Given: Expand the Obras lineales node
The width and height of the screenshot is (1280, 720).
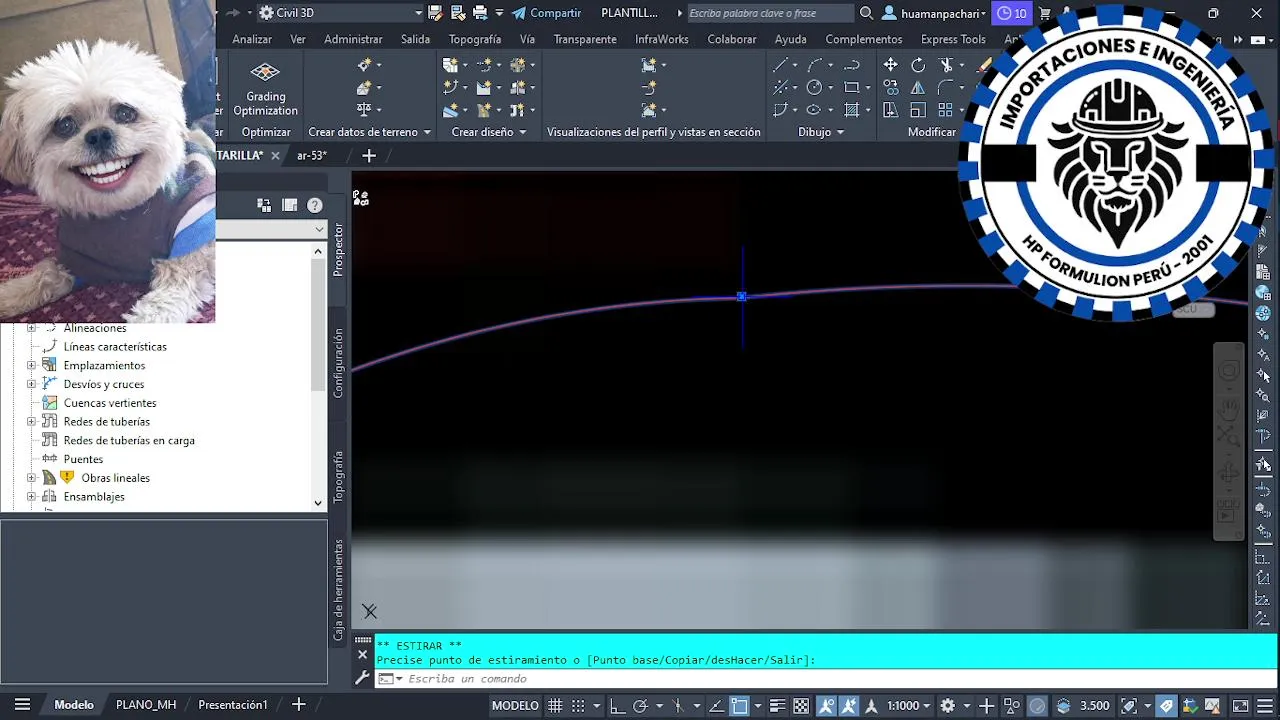Looking at the screenshot, I should tap(31, 478).
